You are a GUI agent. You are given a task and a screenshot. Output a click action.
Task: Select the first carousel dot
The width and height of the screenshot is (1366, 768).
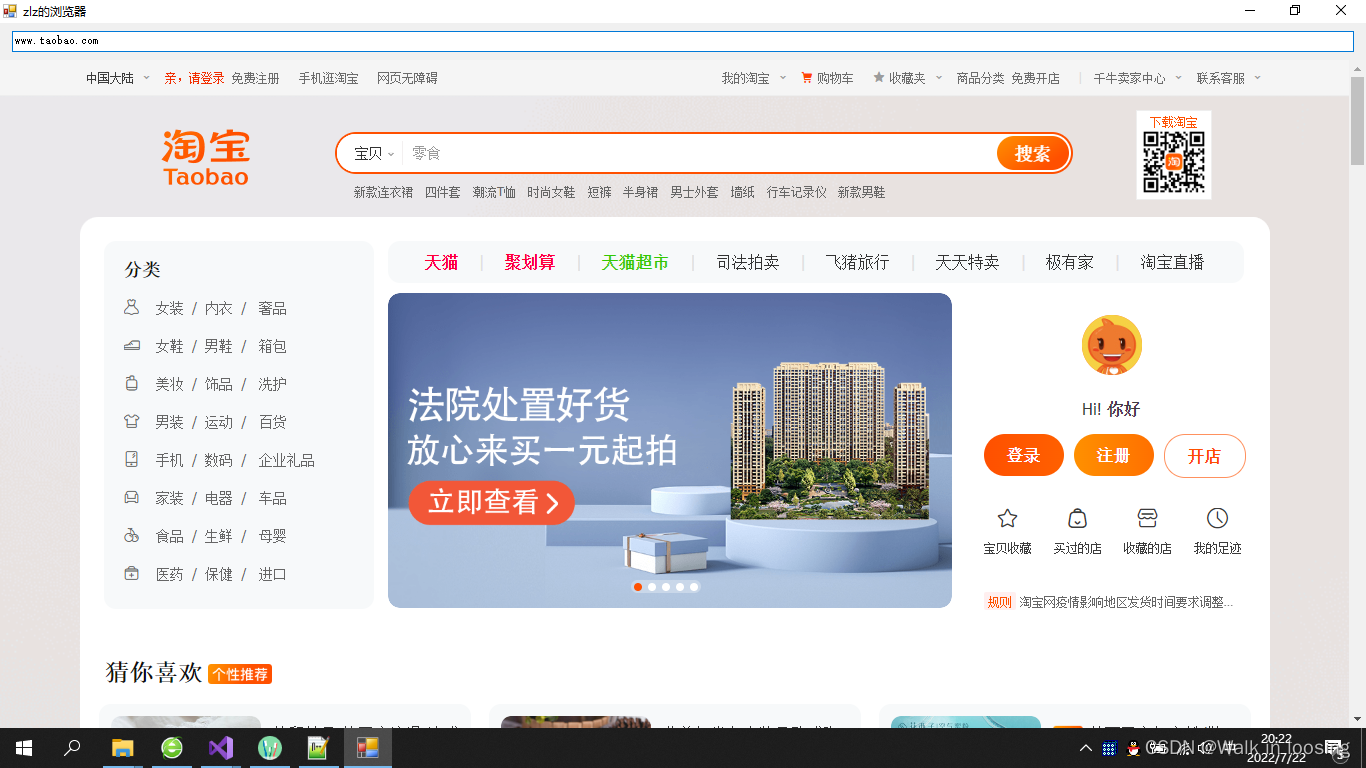click(x=638, y=587)
